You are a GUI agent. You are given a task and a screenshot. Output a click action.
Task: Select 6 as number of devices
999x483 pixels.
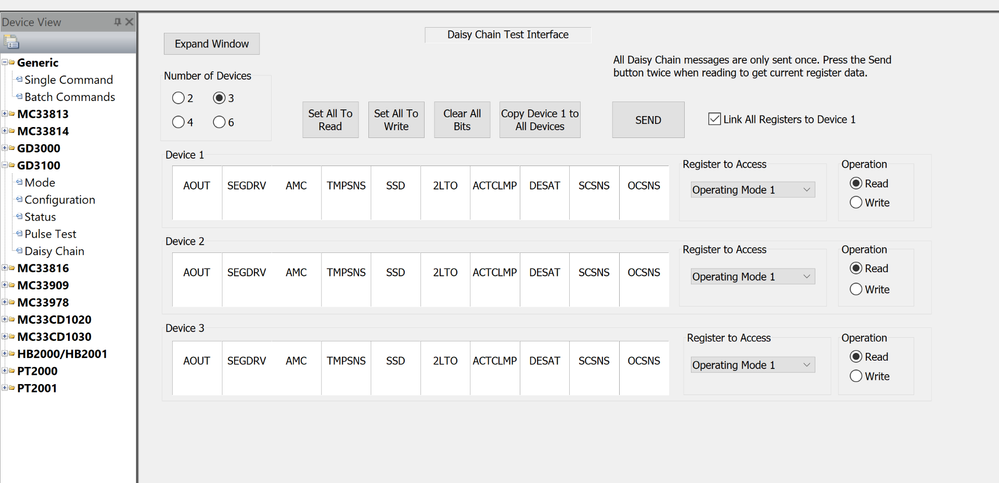click(219, 123)
